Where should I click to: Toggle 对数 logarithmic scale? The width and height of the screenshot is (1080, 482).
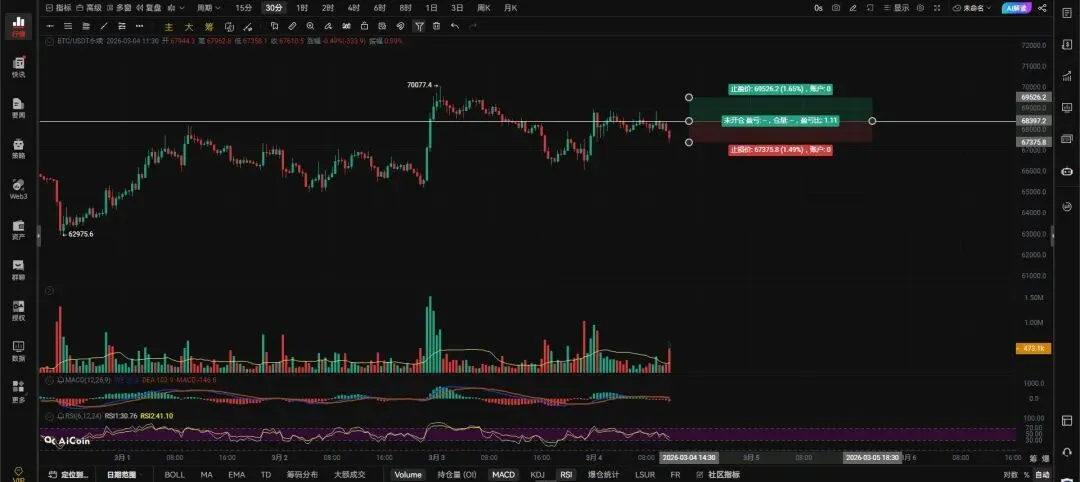pos(1010,474)
